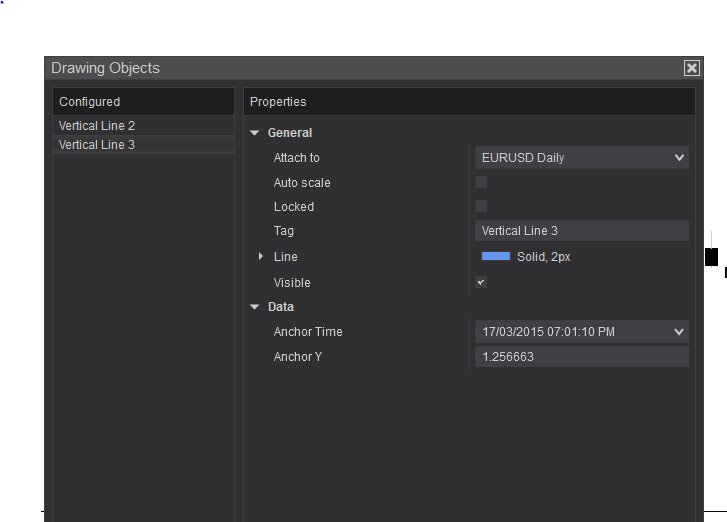Close the Drawing Objects dialog
The image size is (727, 522).
pyautogui.click(x=691, y=68)
